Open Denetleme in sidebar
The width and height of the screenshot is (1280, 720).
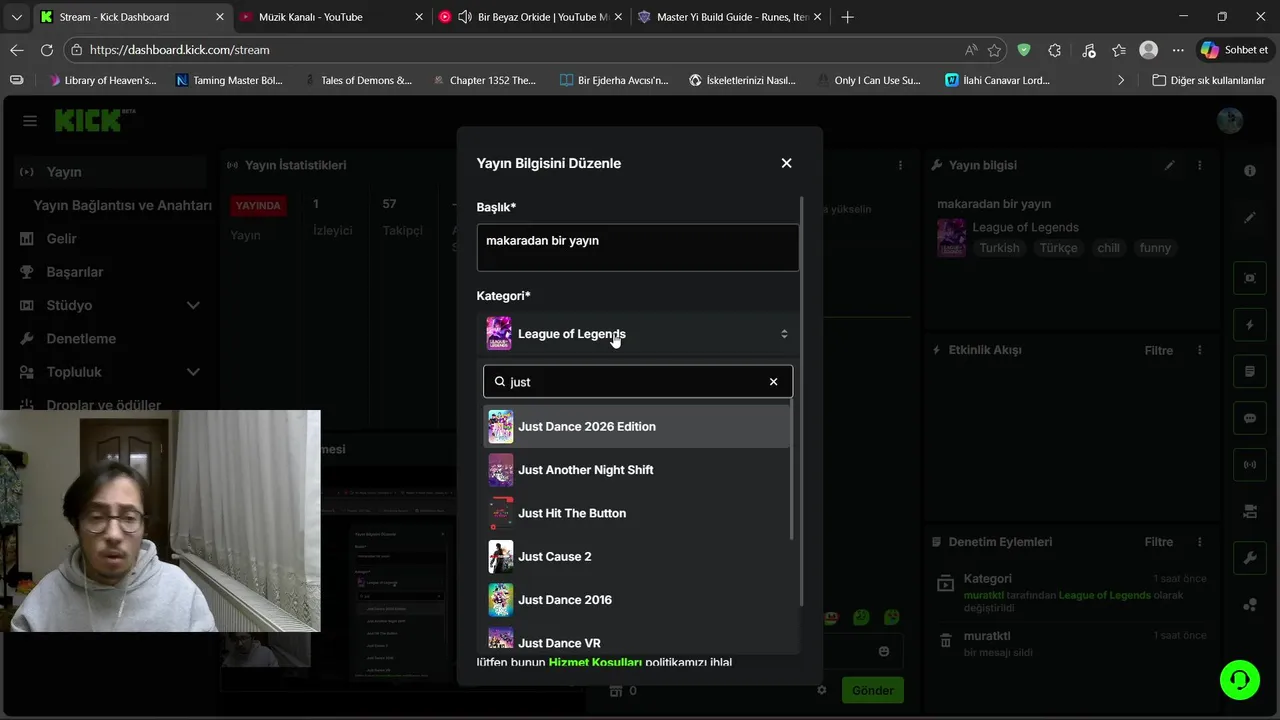pos(110,339)
